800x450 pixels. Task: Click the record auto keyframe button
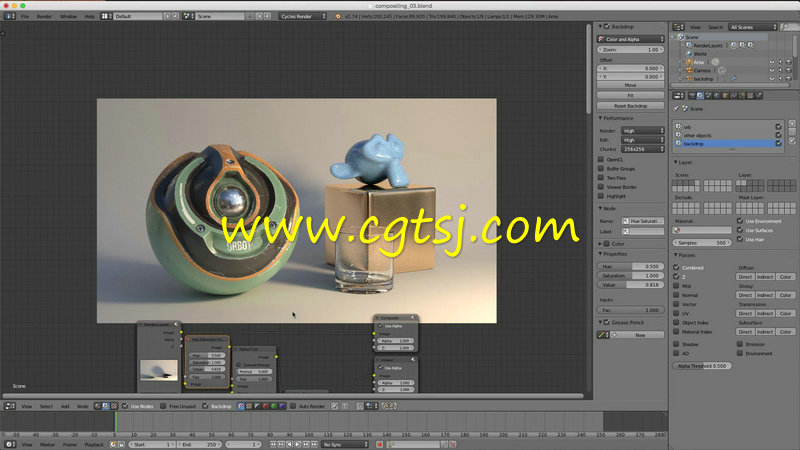[x=380, y=444]
